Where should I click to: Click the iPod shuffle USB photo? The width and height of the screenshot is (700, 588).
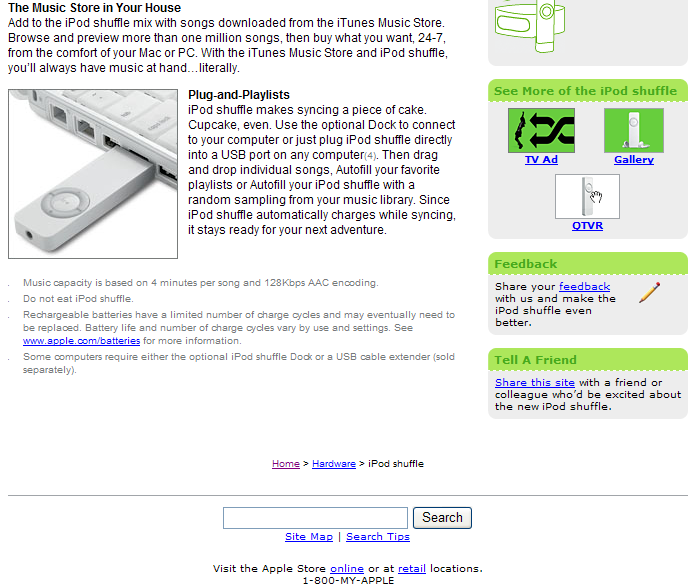[93, 174]
